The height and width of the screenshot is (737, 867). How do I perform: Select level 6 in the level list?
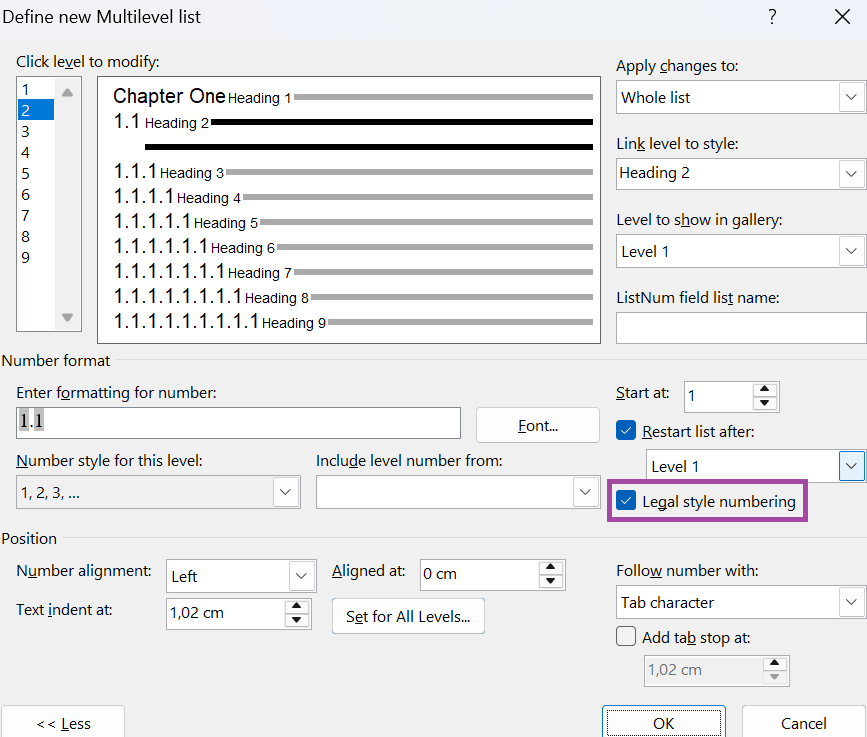(36, 195)
